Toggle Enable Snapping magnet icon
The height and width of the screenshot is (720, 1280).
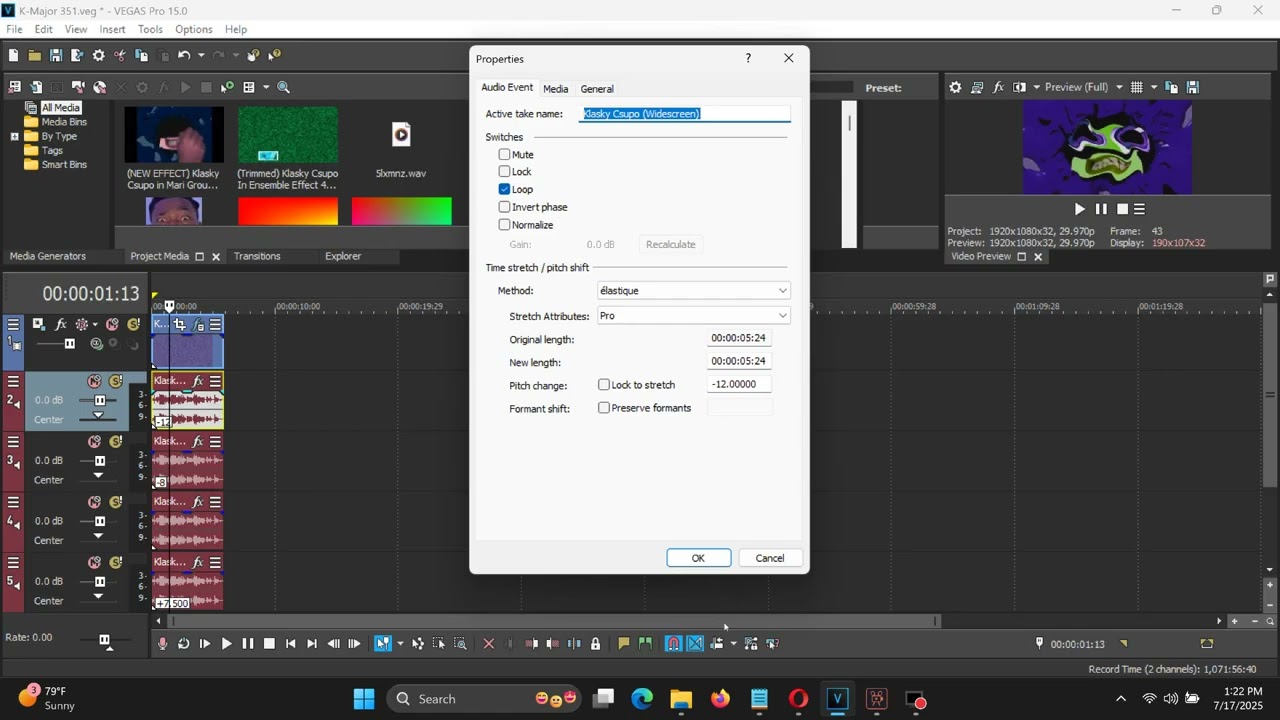(674, 644)
